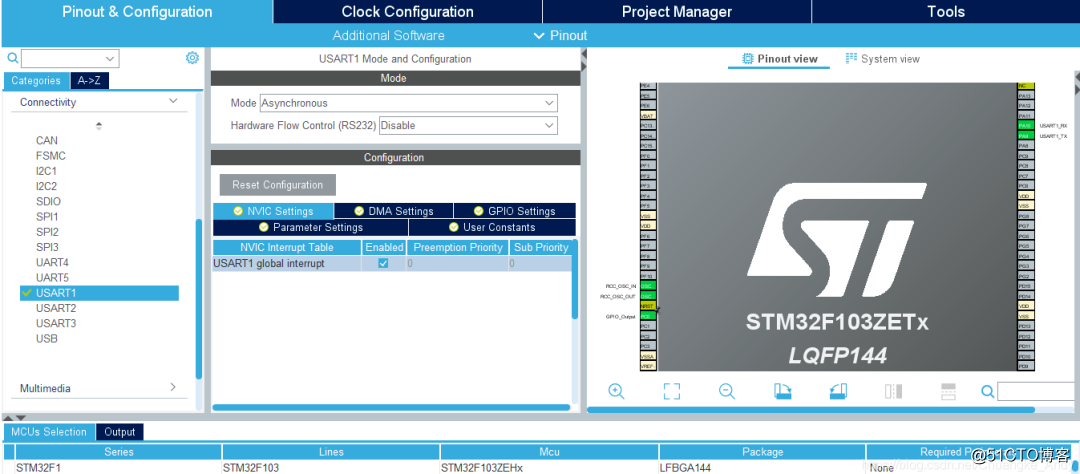Open peripheral panel settings gear
1080x474 pixels.
click(x=192, y=58)
